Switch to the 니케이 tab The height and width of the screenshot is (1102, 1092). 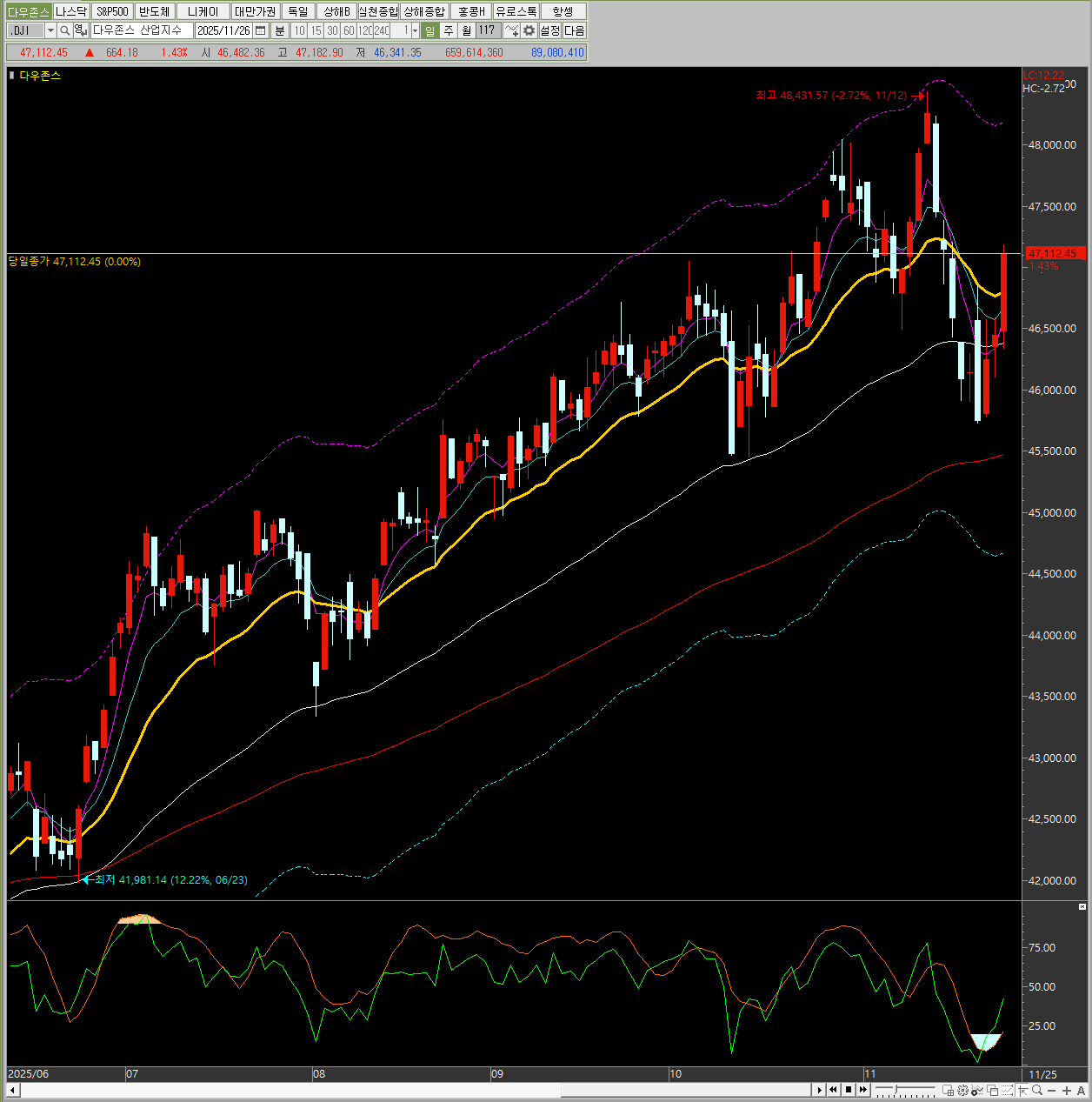click(203, 11)
